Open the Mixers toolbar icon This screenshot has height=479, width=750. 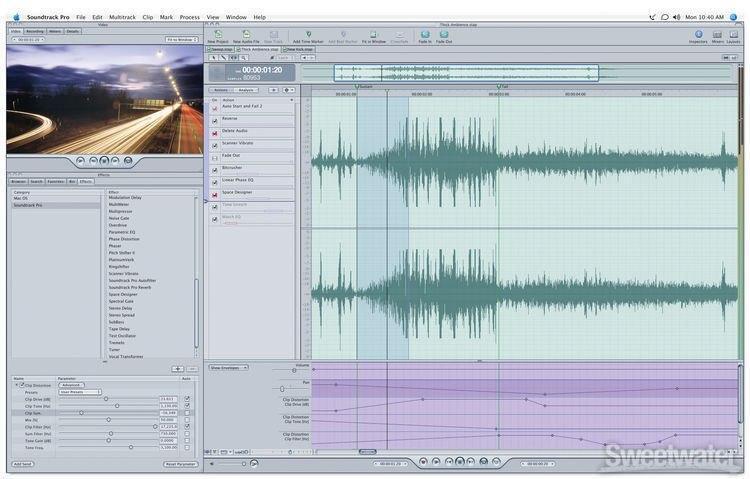(x=717, y=36)
